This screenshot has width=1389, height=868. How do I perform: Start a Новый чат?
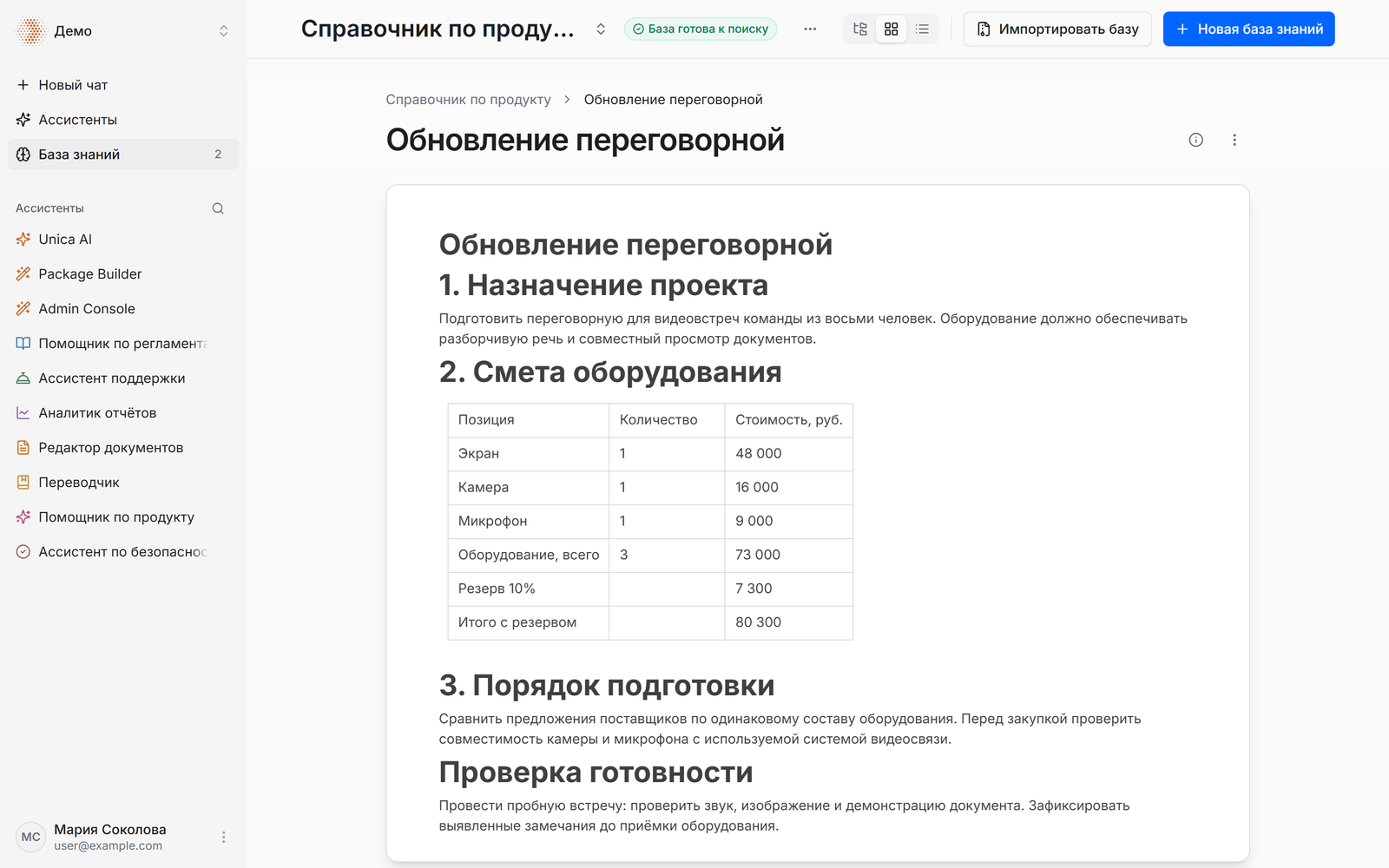coord(123,85)
